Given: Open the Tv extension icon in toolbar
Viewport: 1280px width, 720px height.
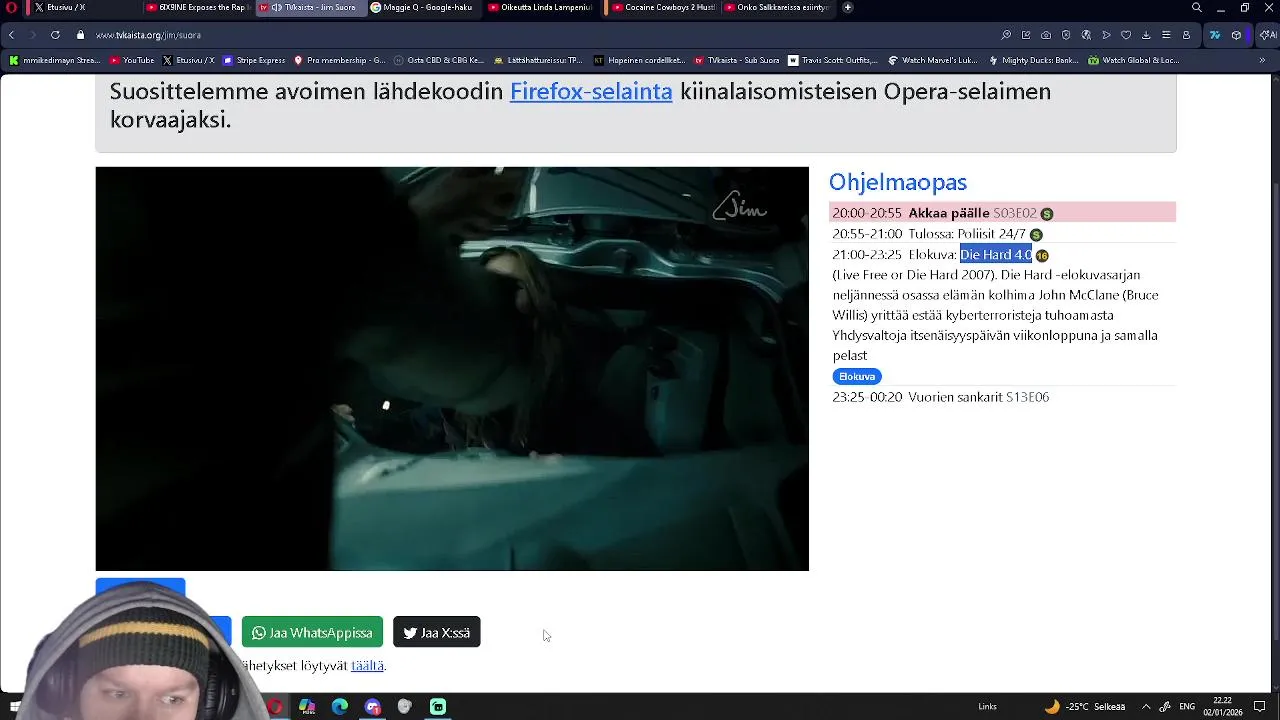Looking at the screenshot, I should (1214, 35).
